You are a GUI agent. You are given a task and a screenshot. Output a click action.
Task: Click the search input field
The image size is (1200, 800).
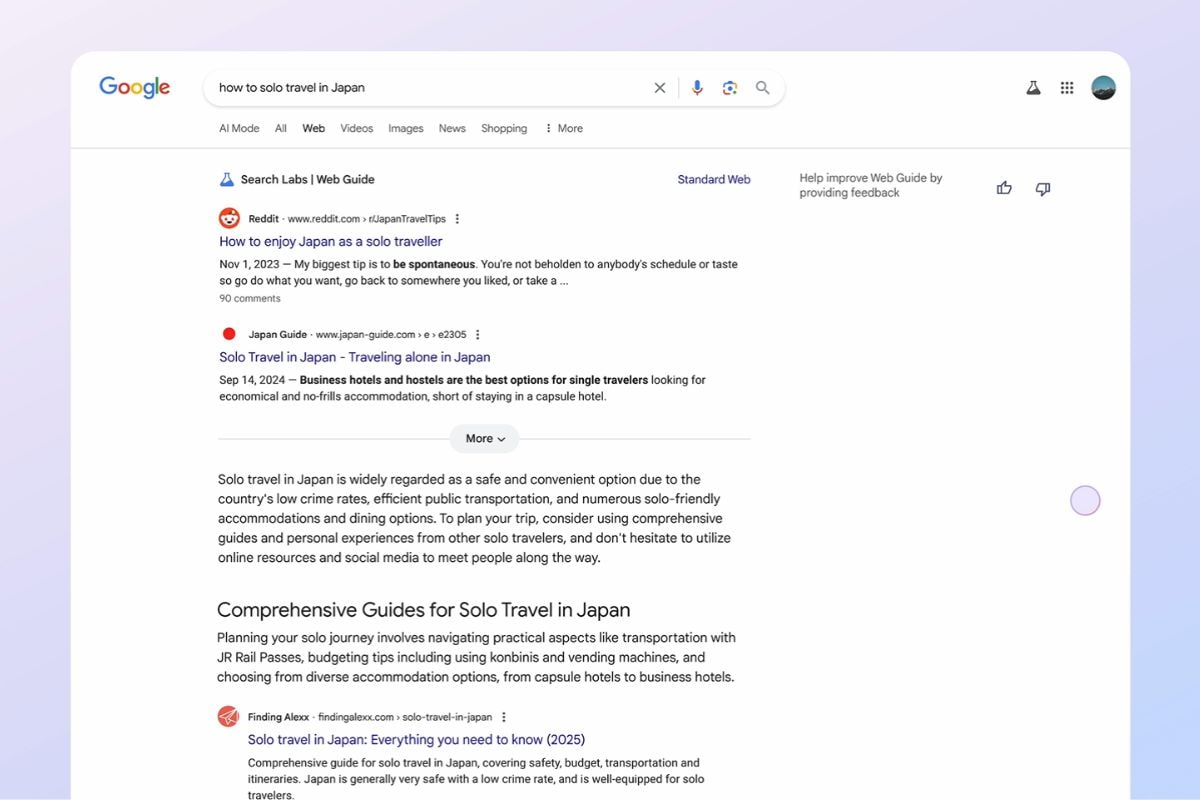(430, 88)
